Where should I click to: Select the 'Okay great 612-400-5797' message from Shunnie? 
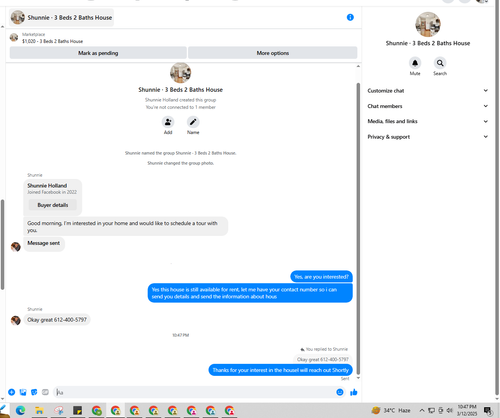57,320
